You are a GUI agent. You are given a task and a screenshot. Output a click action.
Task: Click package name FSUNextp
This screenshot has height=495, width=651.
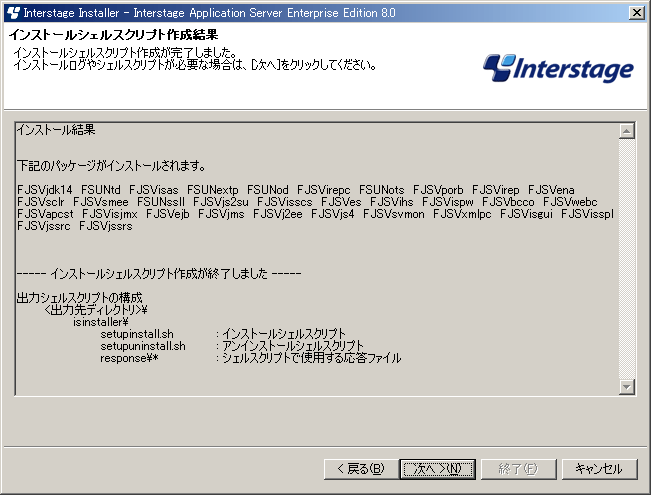click(x=213, y=190)
